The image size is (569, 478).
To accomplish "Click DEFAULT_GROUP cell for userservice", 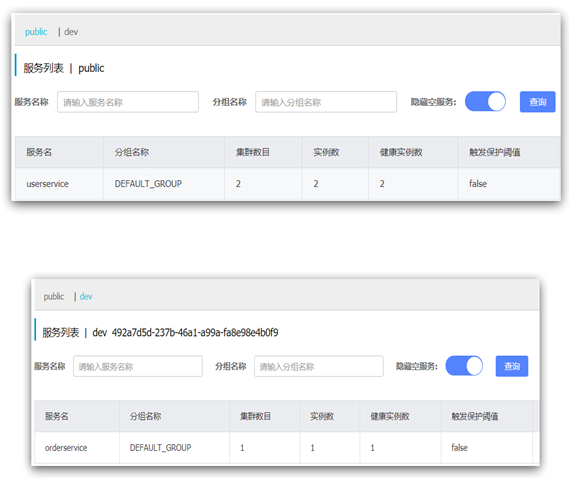I will pyautogui.click(x=148, y=184).
